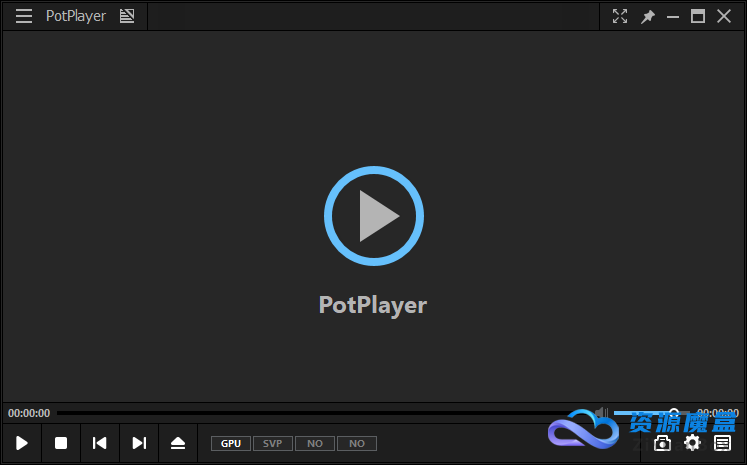Click the second NO status indicator
The image size is (747, 465).
[357, 443]
